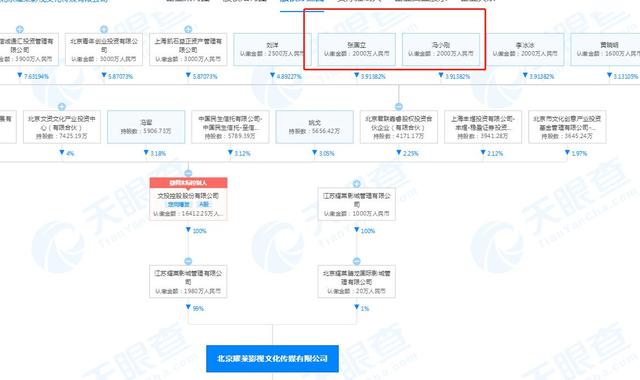The image size is (640, 380).
Task: Open the 刘洋 2500万 shareholder node
Action: point(272,49)
